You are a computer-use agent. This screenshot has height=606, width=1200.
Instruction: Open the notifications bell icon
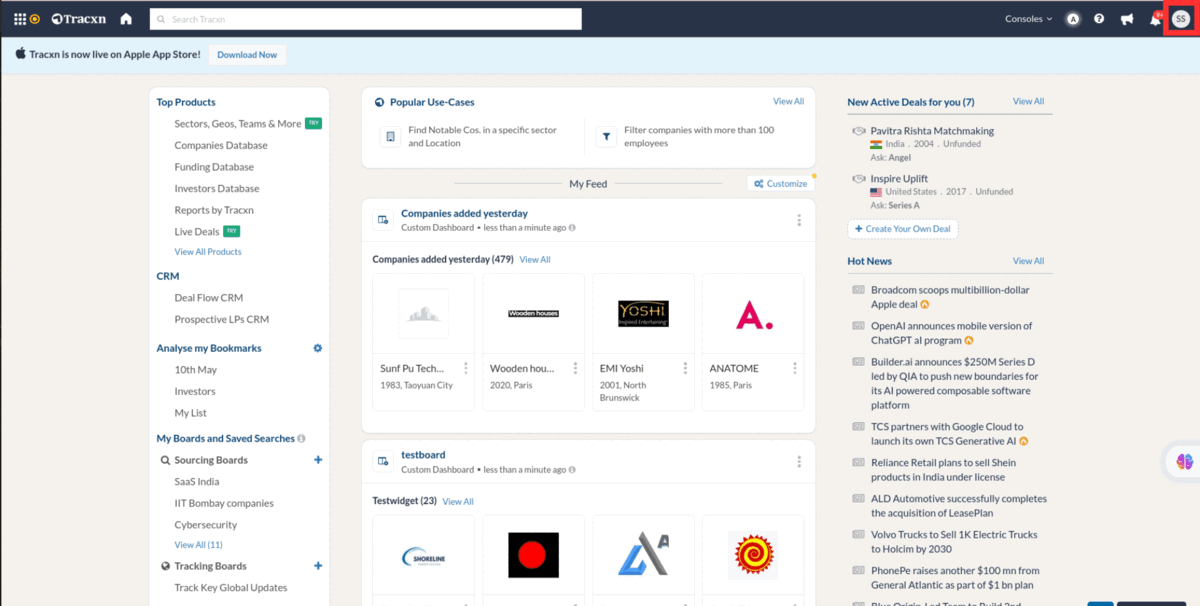(x=1155, y=19)
